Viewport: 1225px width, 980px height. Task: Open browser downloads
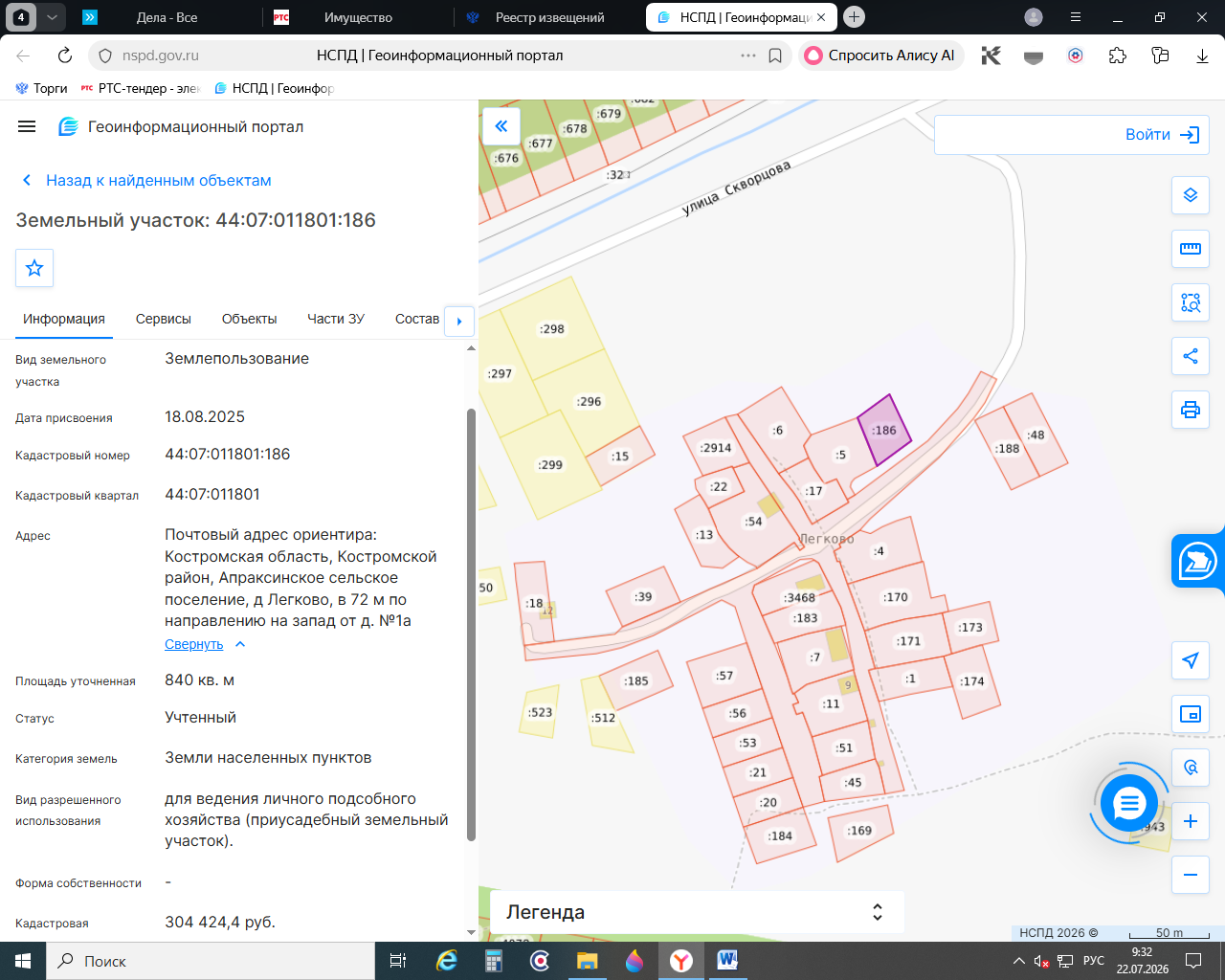[1202, 56]
